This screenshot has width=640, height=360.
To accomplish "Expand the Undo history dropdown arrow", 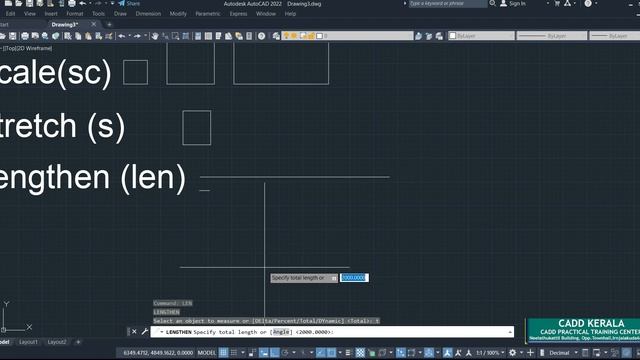I will (x=129, y=36).
